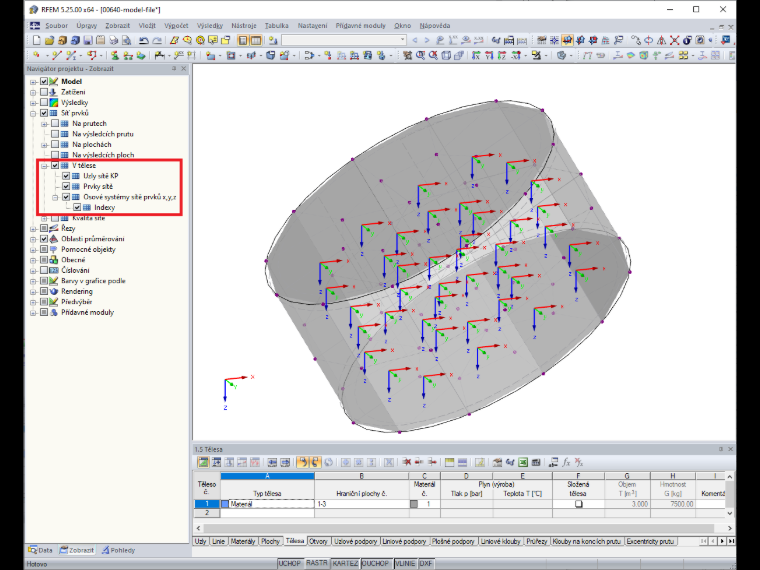The width and height of the screenshot is (760, 570).
Task: Uncheck Prvky sítě checkbox
Action: 66,187
